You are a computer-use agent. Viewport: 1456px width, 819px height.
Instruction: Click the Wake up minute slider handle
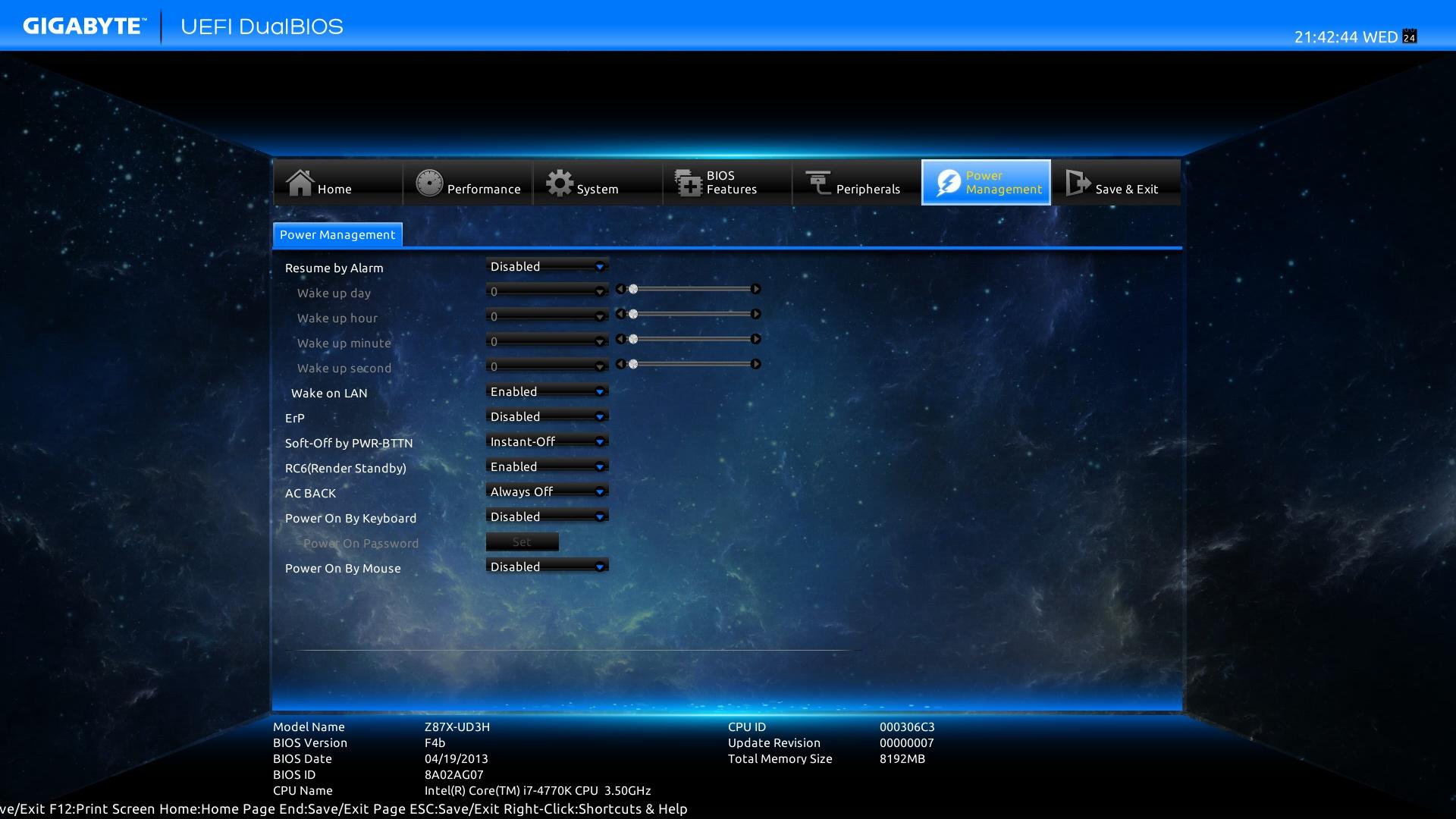(x=633, y=339)
